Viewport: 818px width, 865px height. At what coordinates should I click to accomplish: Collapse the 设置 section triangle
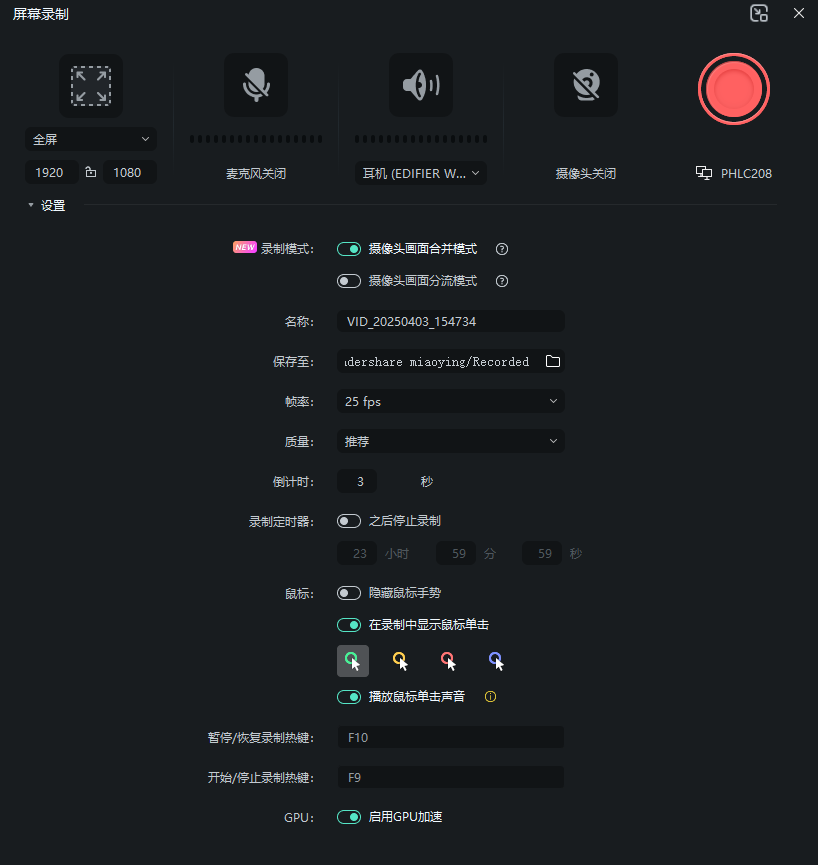(x=31, y=205)
